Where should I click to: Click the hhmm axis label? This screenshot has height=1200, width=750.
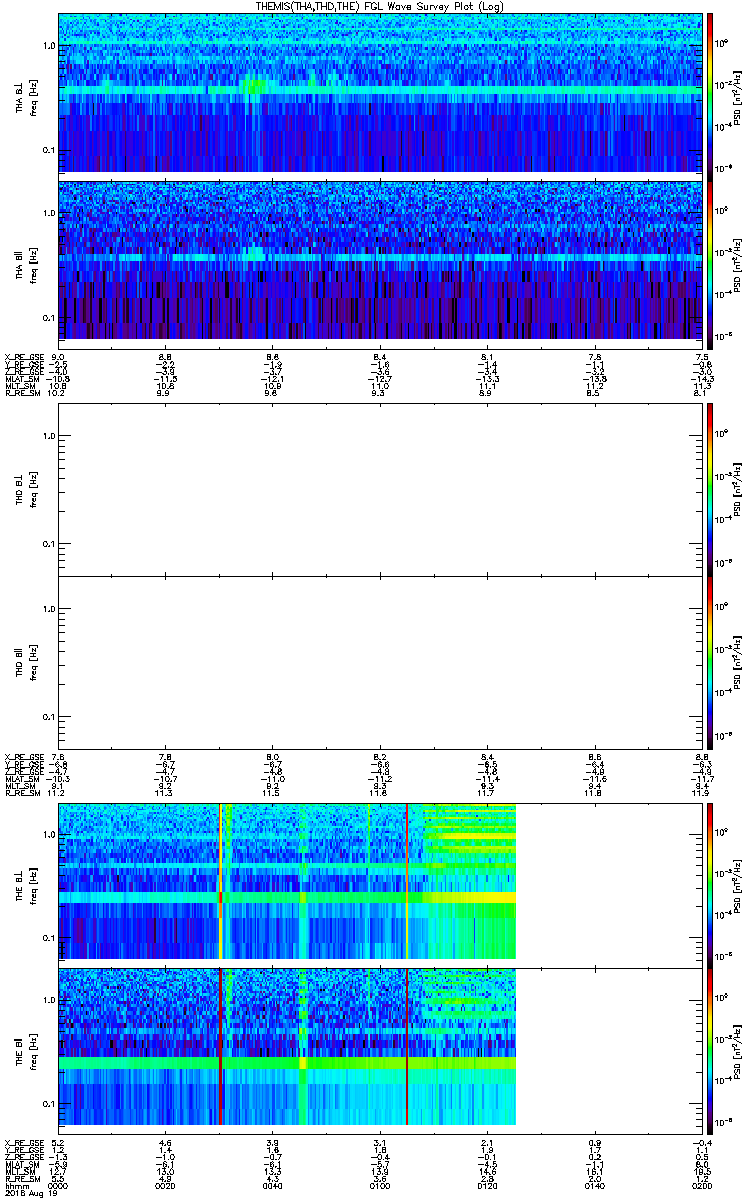(x=14, y=1184)
